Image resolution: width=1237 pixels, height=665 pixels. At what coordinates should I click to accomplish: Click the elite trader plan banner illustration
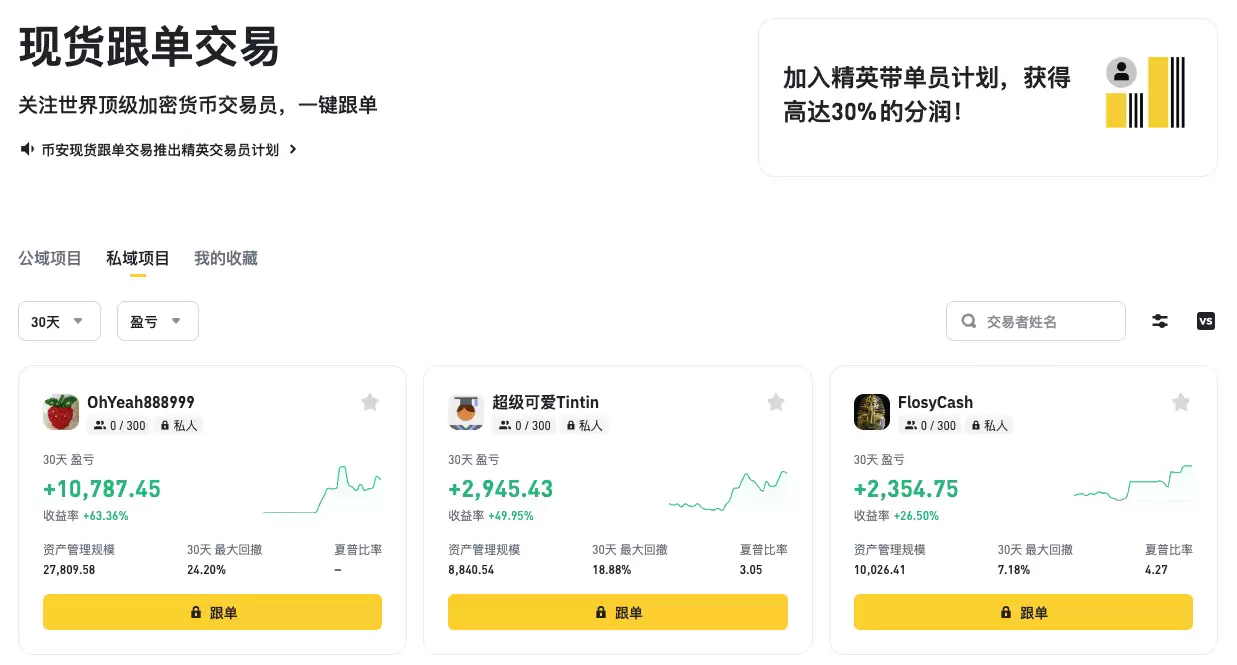pos(1145,93)
